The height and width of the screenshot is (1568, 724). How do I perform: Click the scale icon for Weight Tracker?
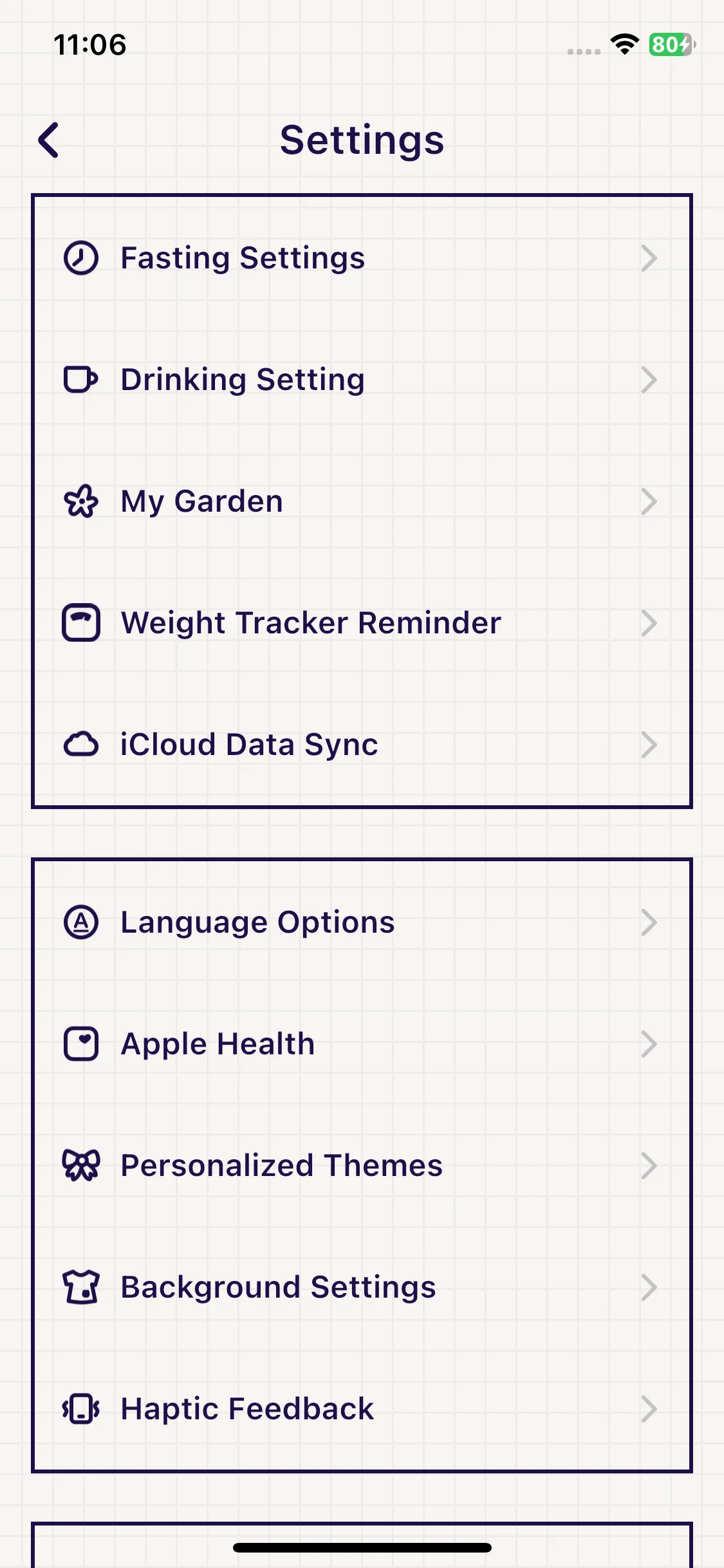click(x=81, y=622)
